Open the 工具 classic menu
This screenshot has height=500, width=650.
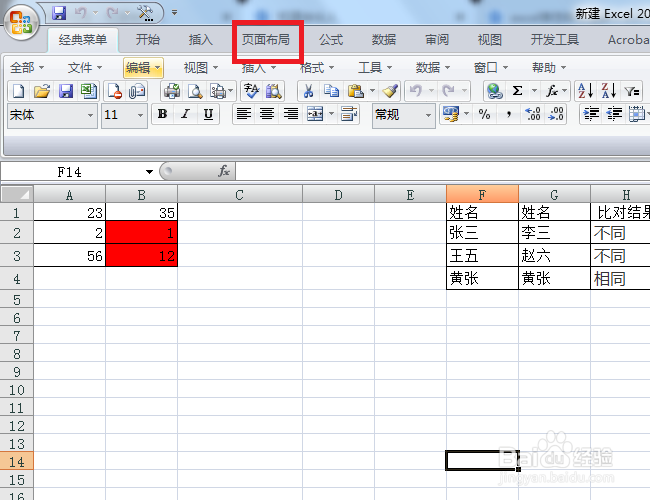tap(375, 68)
